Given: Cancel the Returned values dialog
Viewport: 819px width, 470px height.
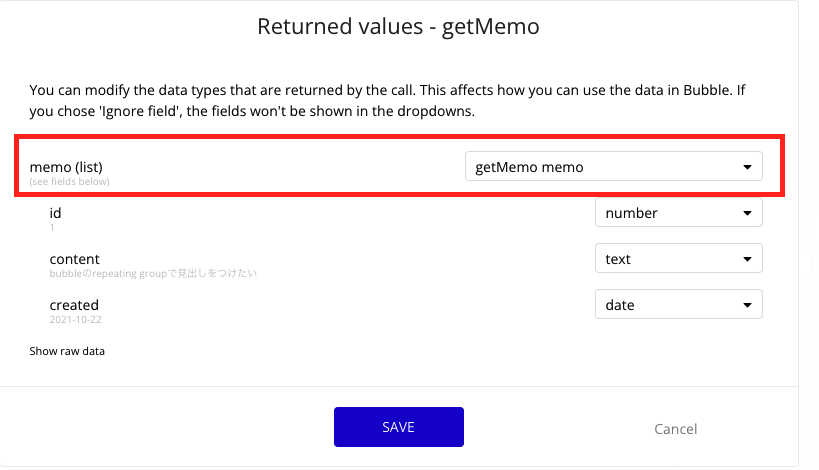Looking at the screenshot, I should pos(675,429).
